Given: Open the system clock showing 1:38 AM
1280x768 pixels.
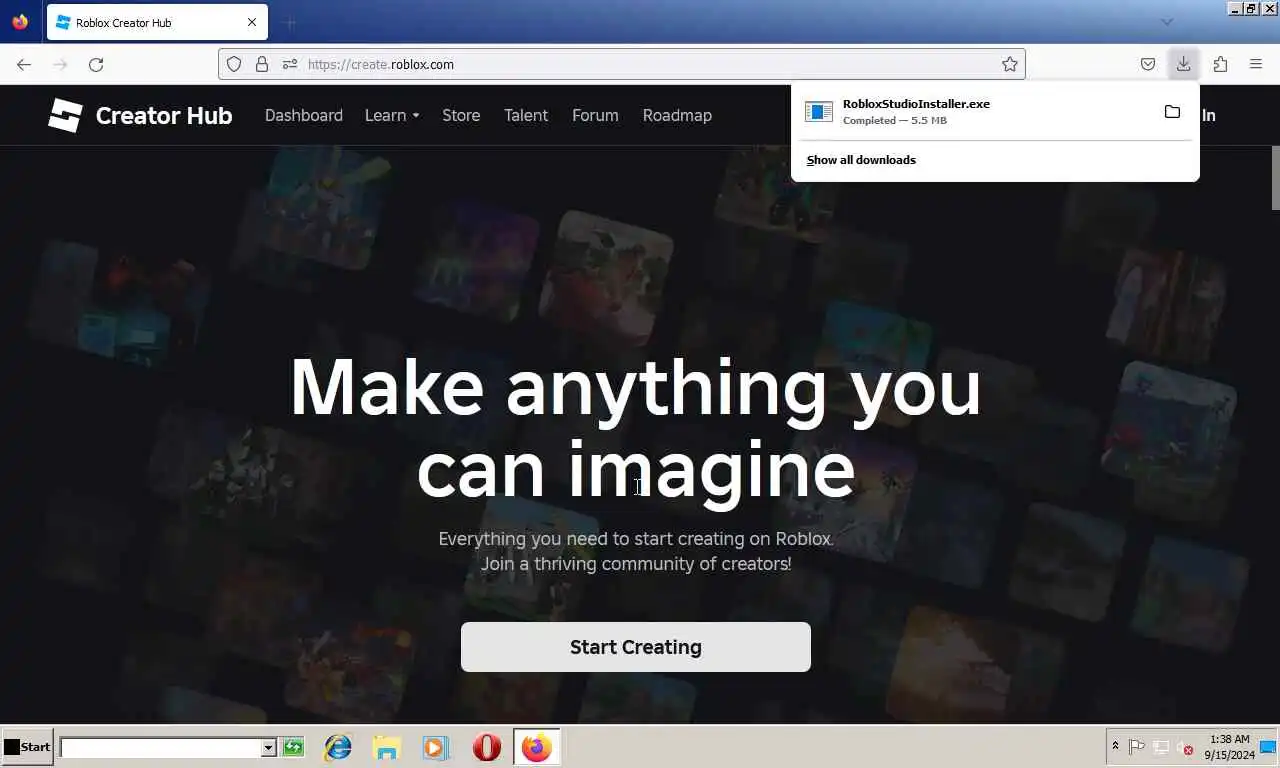Looking at the screenshot, I should [x=1229, y=747].
